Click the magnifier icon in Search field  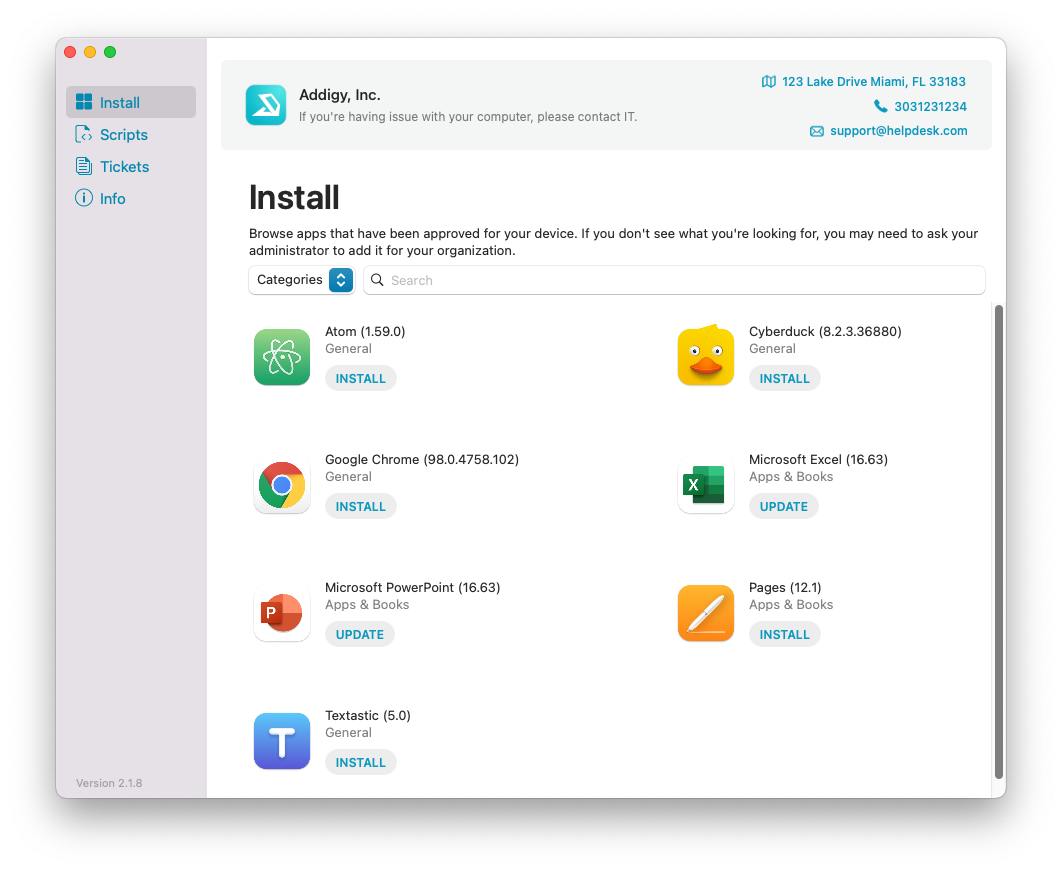point(377,280)
